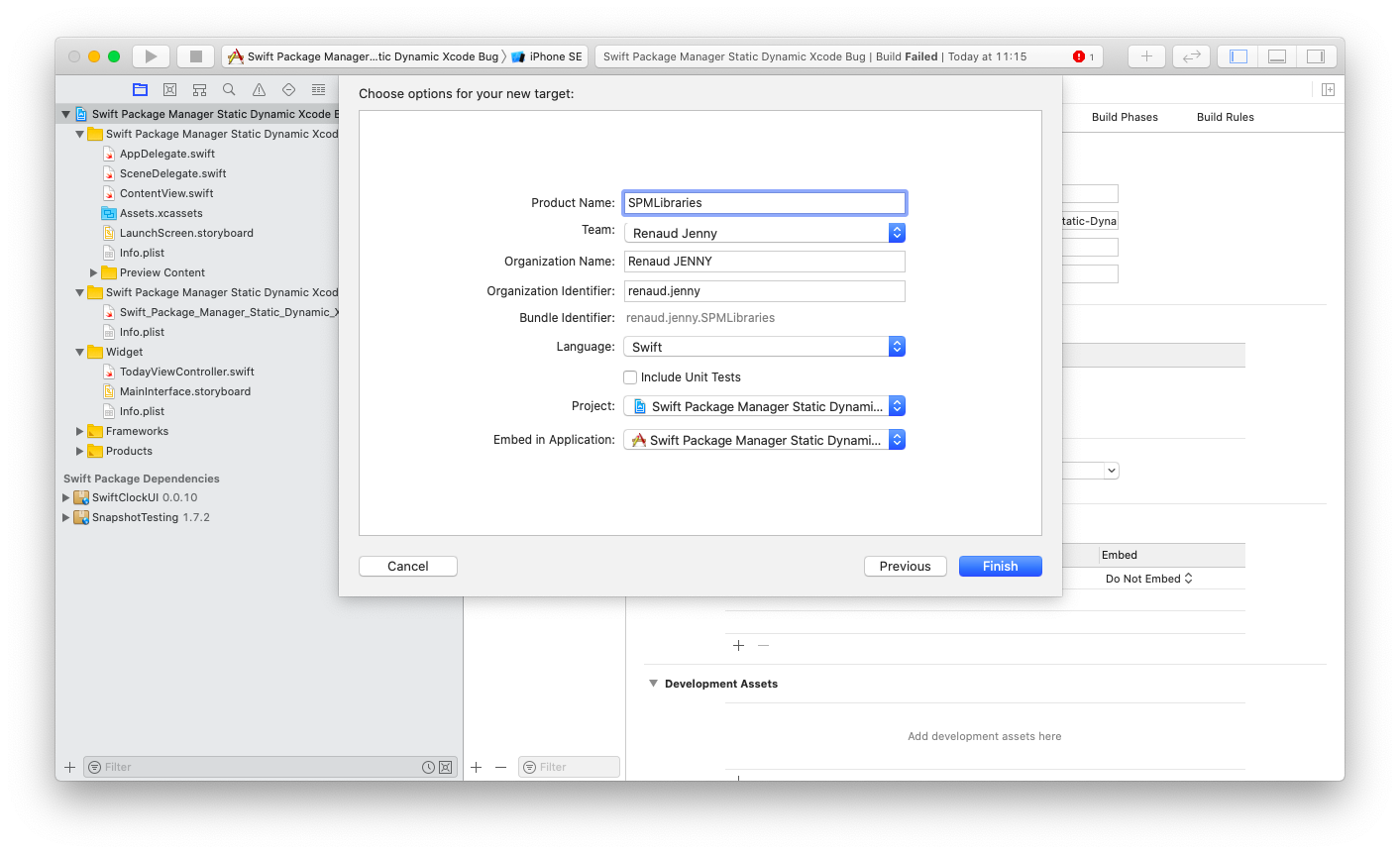
Task: Select Info.plist under the Widget group
Action: pyautogui.click(x=142, y=411)
